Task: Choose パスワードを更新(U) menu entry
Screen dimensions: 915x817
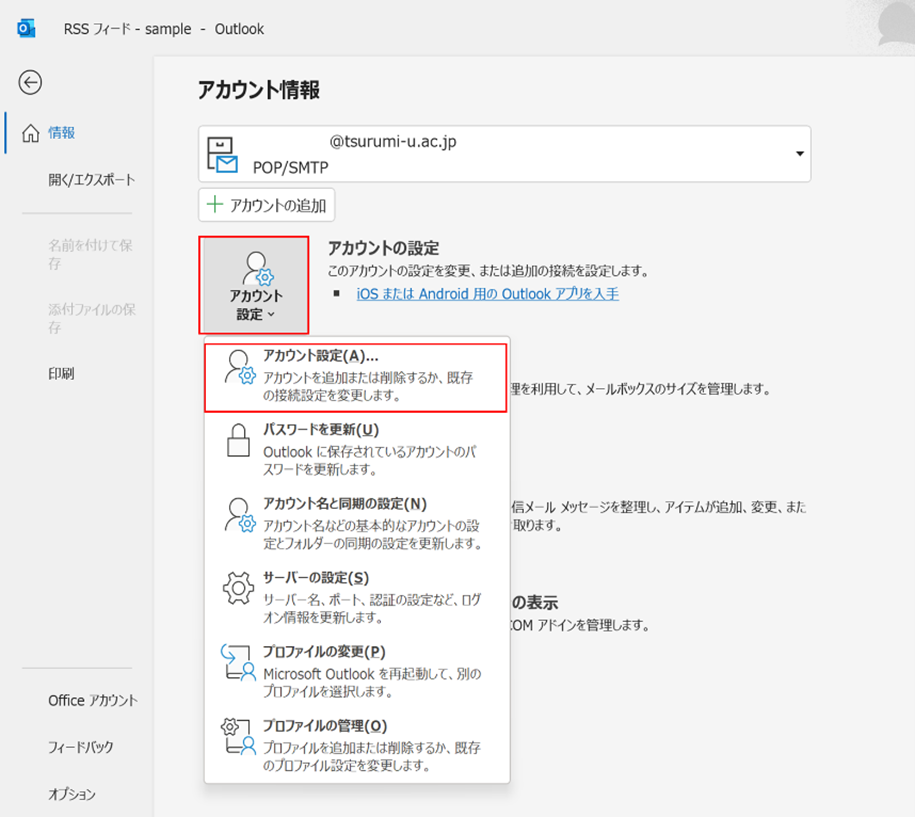Action: point(357,449)
